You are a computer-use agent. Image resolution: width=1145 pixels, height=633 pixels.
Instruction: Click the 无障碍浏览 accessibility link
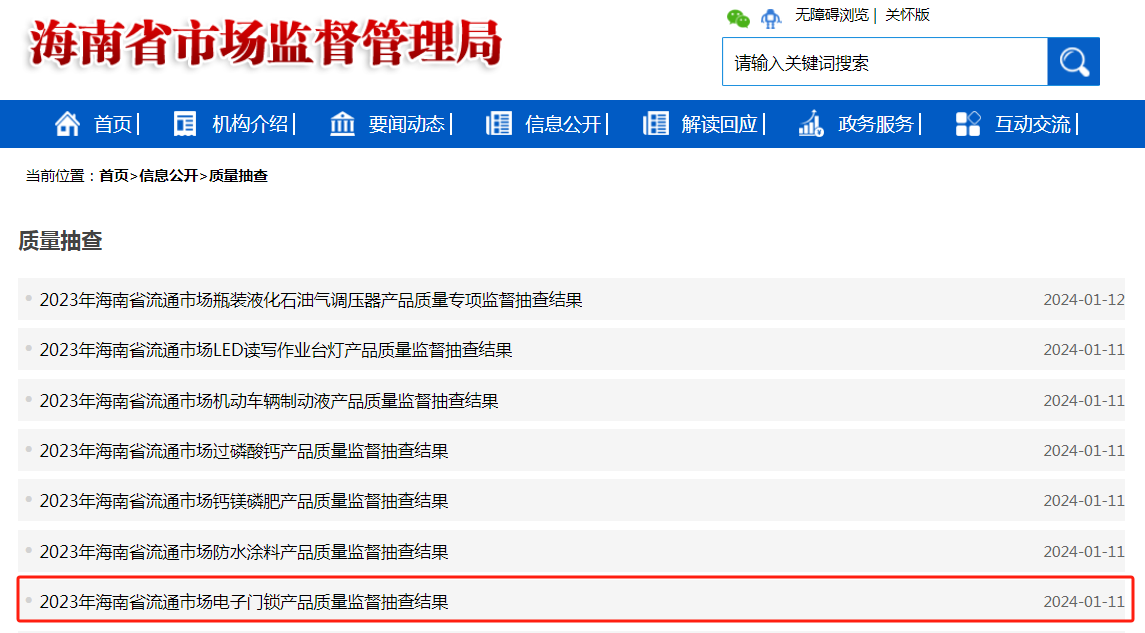pyautogui.click(x=831, y=15)
